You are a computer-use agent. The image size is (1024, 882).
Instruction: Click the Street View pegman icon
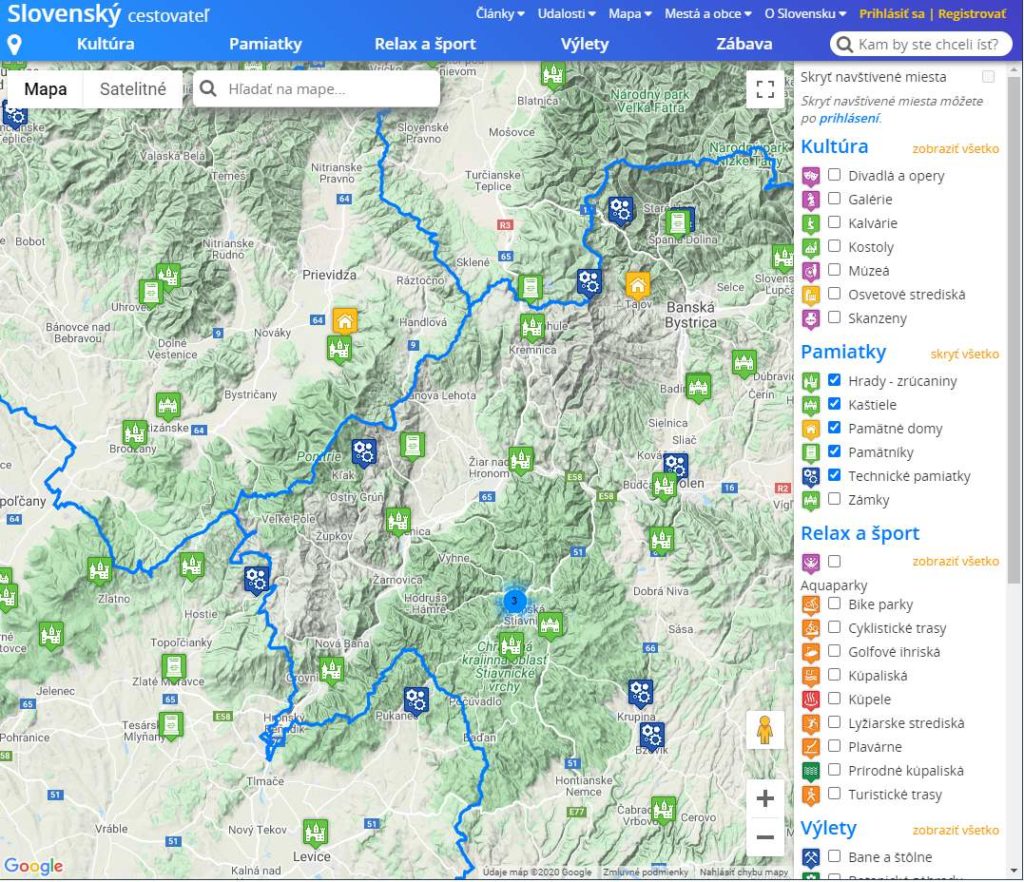[765, 731]
